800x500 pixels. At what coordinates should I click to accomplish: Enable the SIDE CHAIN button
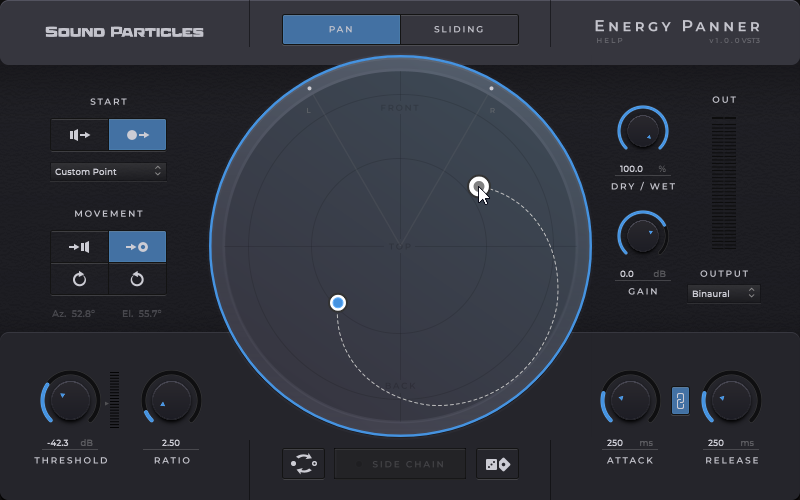click(400, 464)
